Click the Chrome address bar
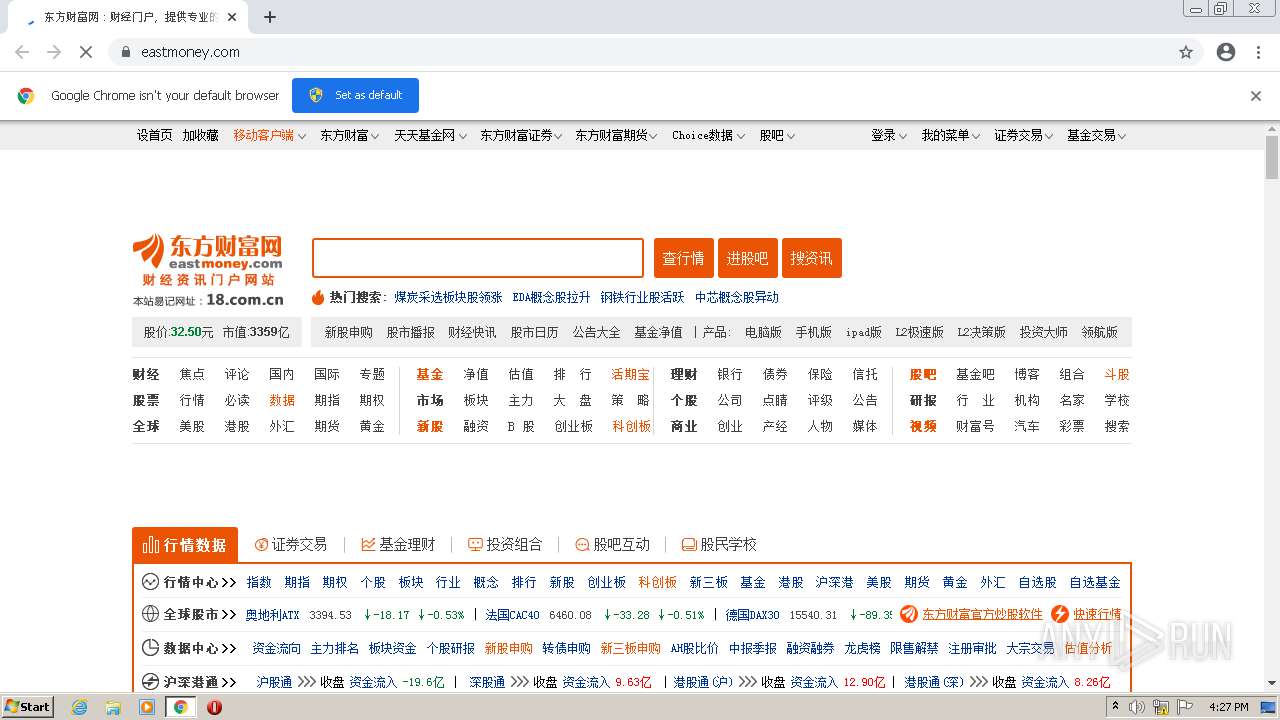 click(x=655, y=52)
